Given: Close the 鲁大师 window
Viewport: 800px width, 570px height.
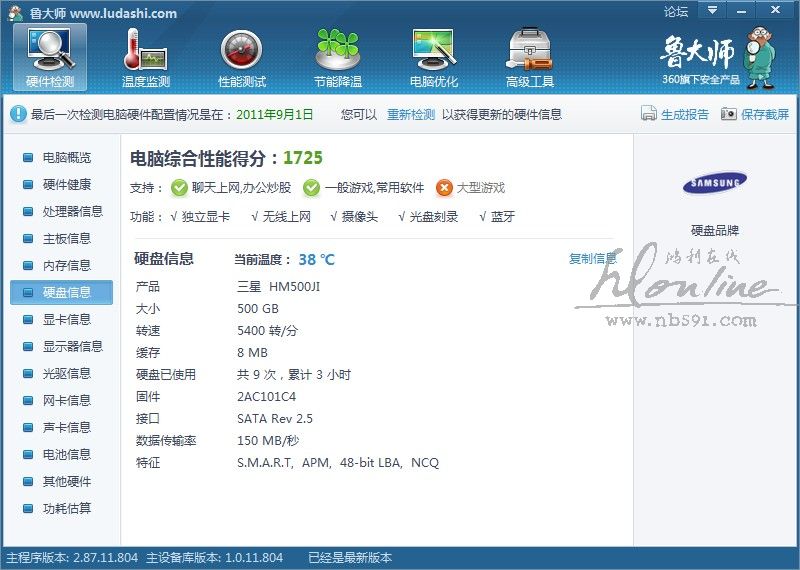Looking at the screenshot, I should [x=776, y=10].
